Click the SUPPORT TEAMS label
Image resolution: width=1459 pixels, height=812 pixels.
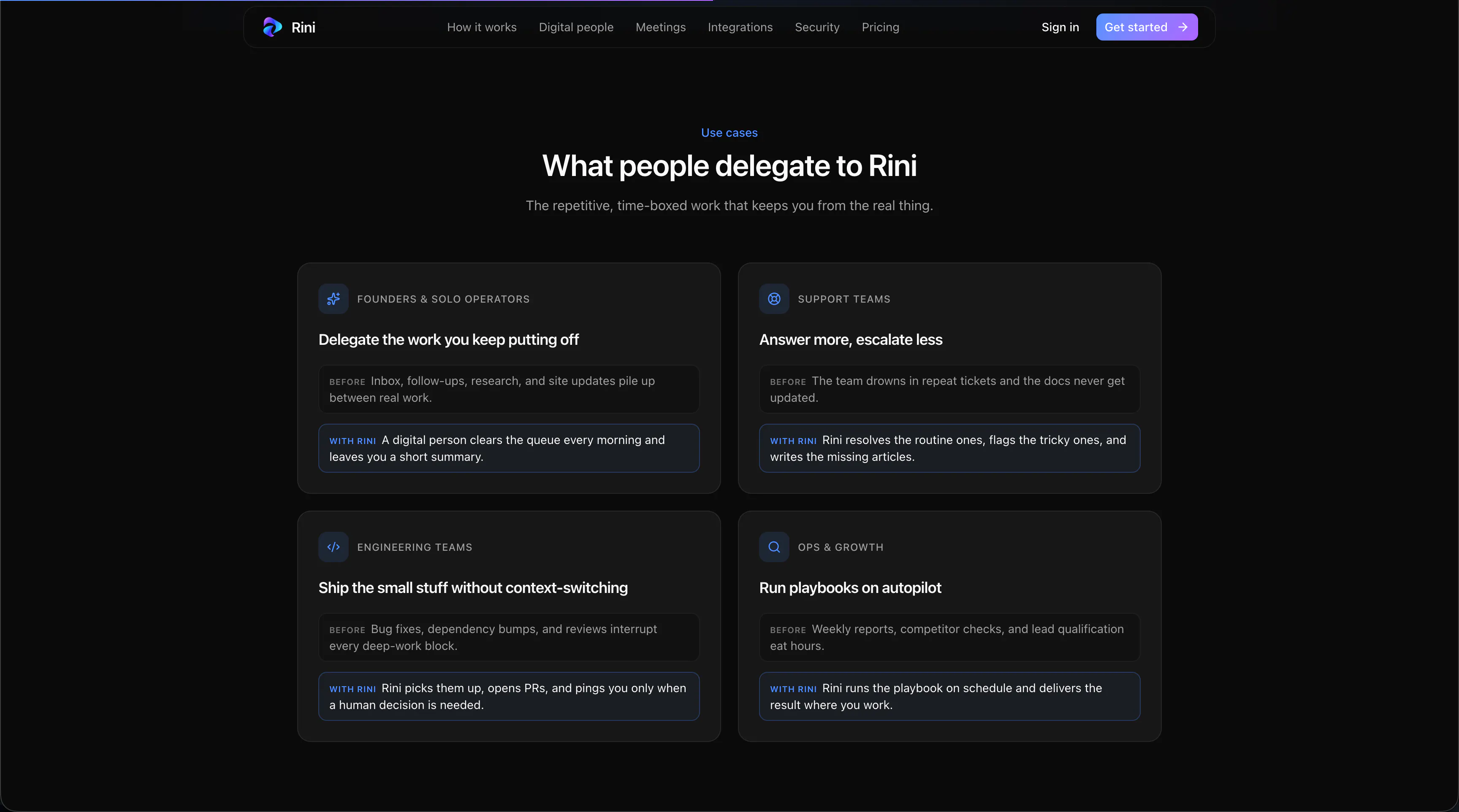click(844, 299)
